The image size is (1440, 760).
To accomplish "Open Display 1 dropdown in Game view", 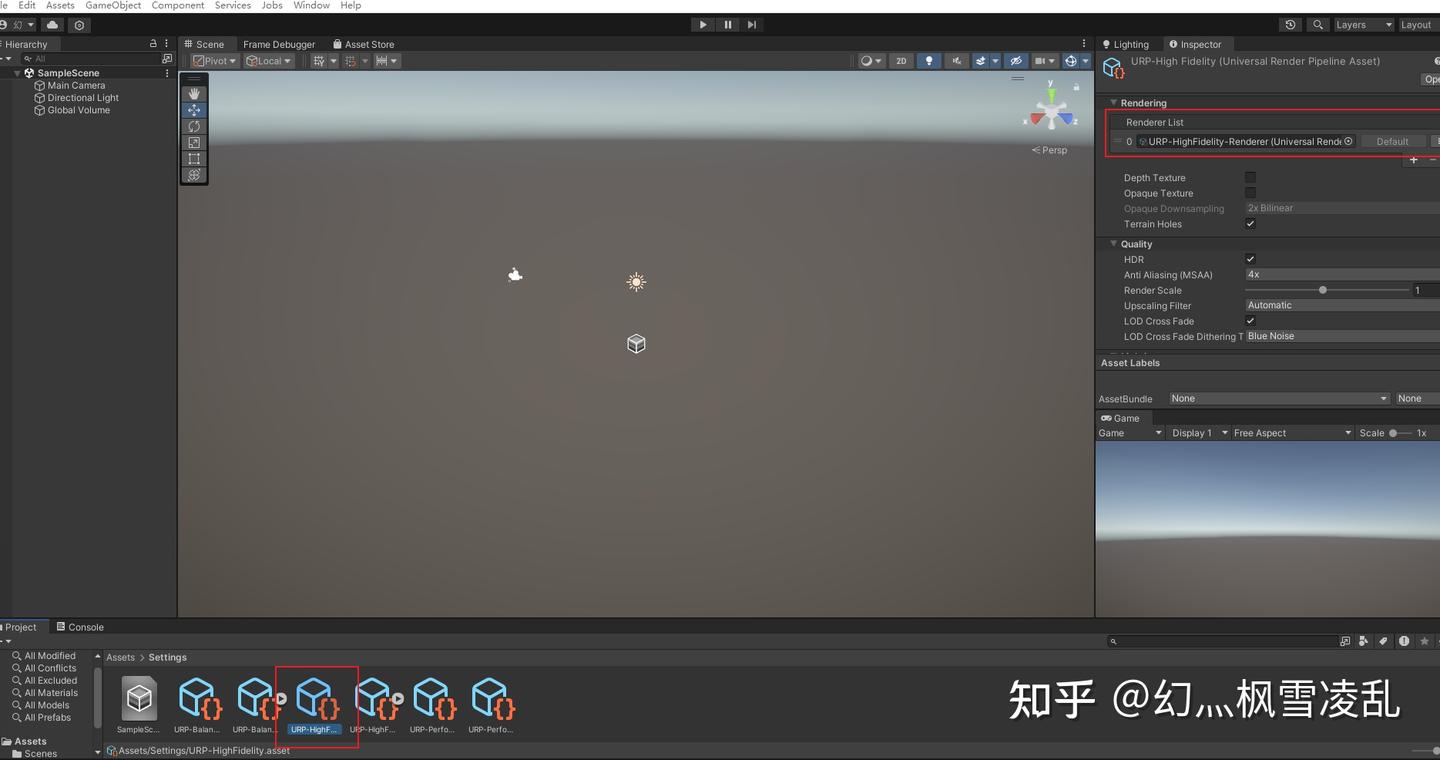I will [1198, 433].
